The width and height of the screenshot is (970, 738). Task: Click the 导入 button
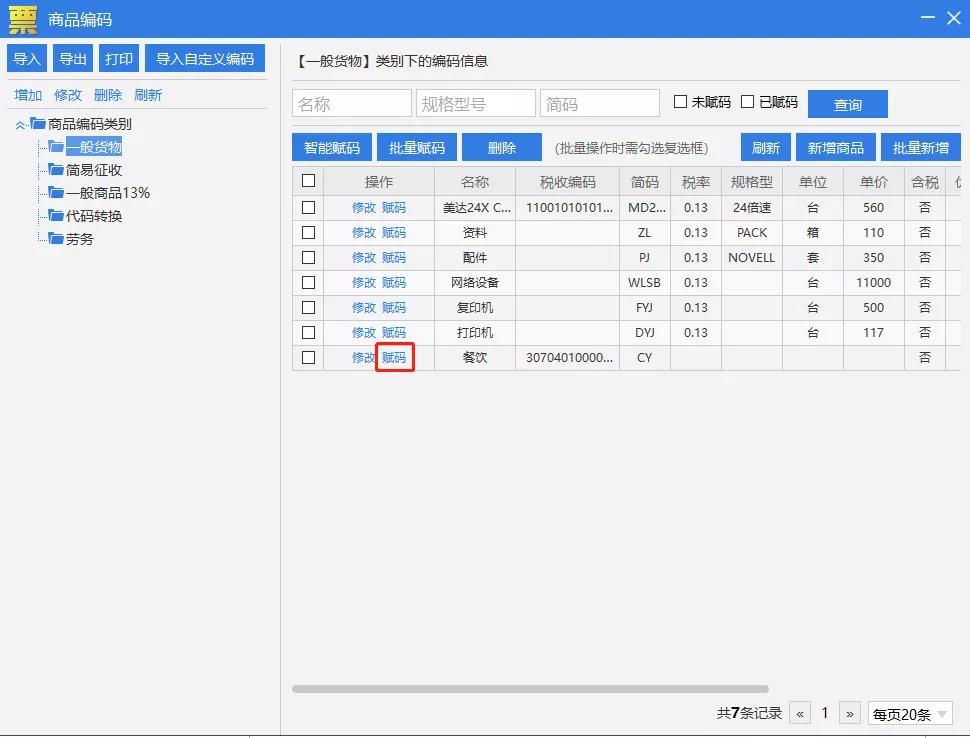click(x=27, y=59)
